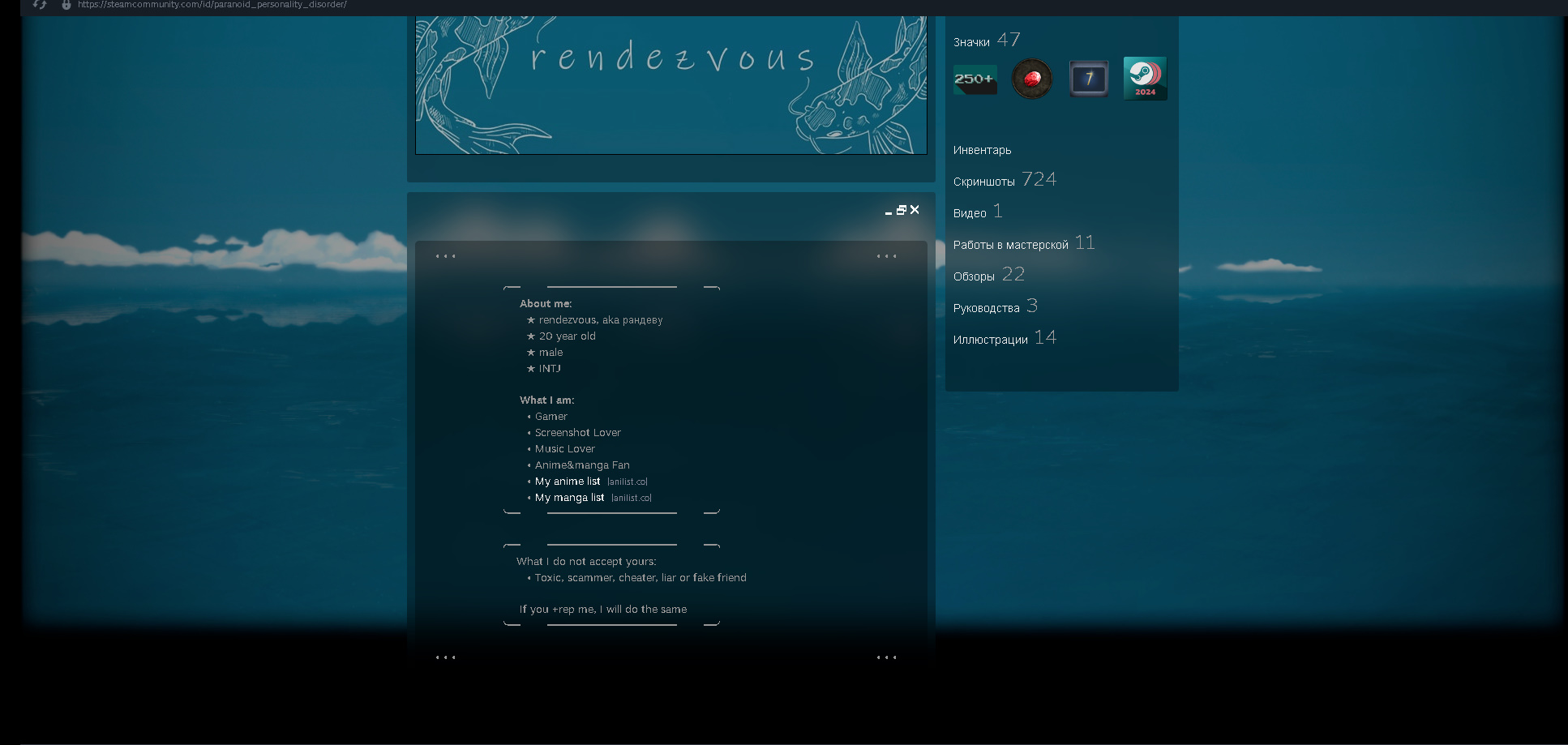Follow the My anime list link

click(568, 482)
